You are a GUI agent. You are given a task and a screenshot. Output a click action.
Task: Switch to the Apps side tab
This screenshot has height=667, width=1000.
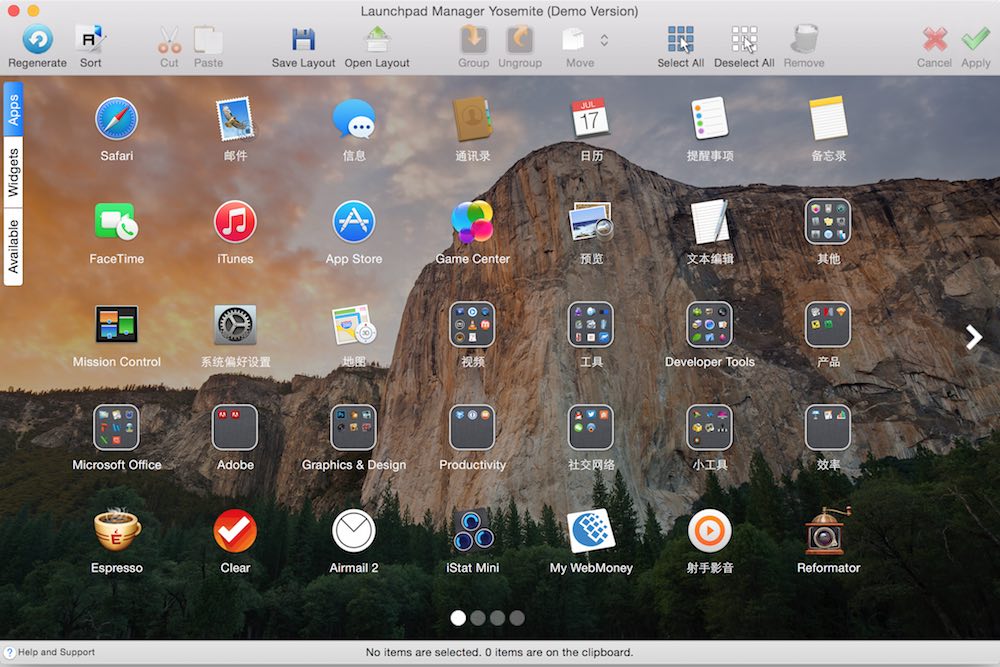pos(13,109)
